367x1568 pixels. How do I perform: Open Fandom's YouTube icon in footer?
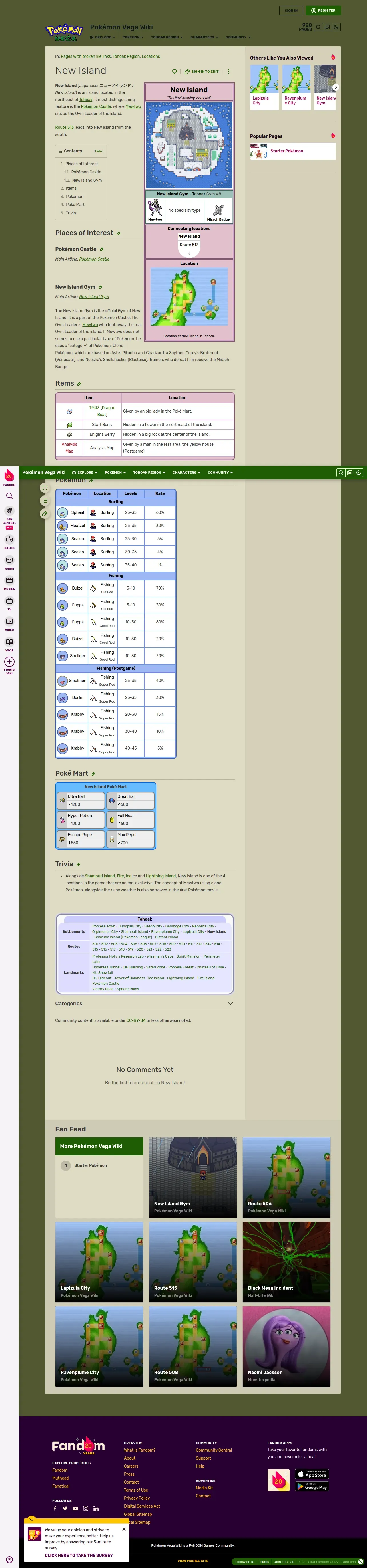pyautogui.click(x=75, y=1508)
